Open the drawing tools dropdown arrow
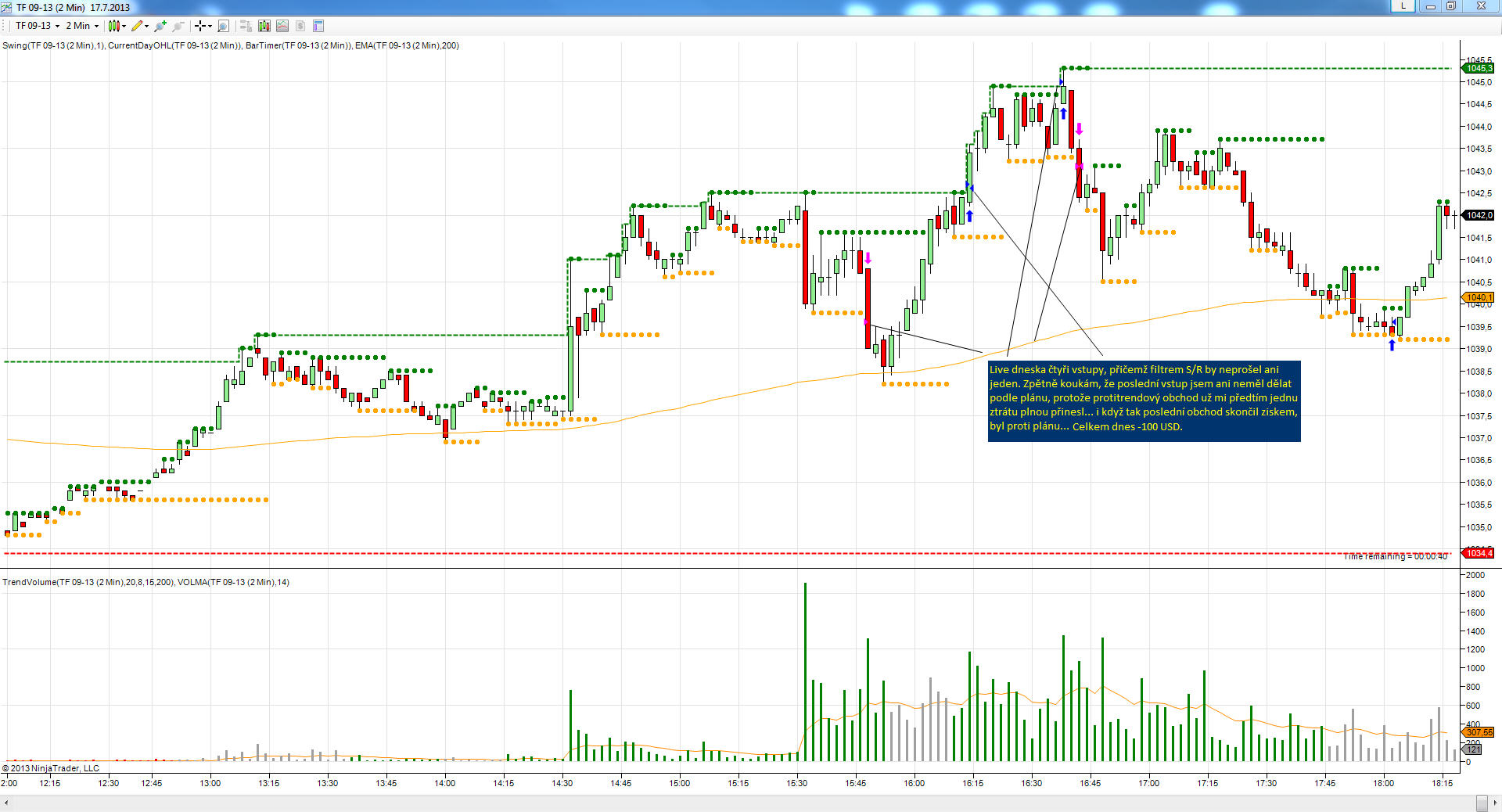Screen dimensions: 1502x812 (147, 26)
